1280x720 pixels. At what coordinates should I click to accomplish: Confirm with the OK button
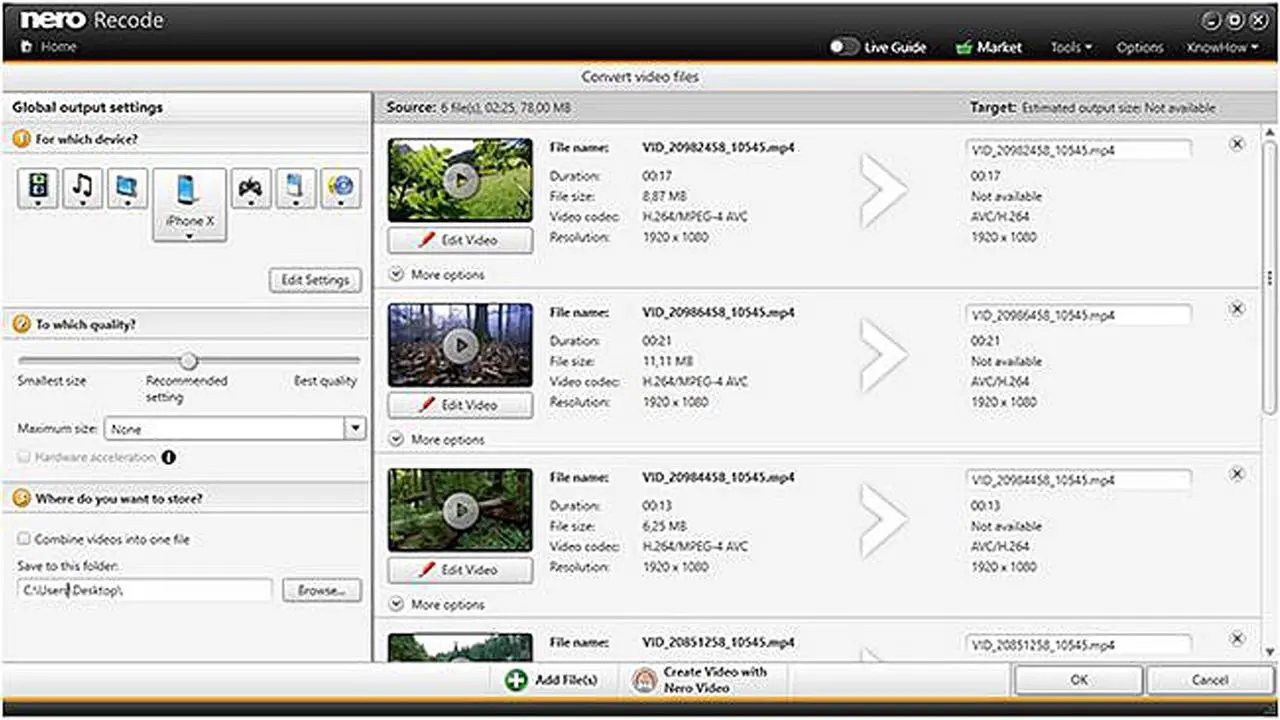[1078, 680]
